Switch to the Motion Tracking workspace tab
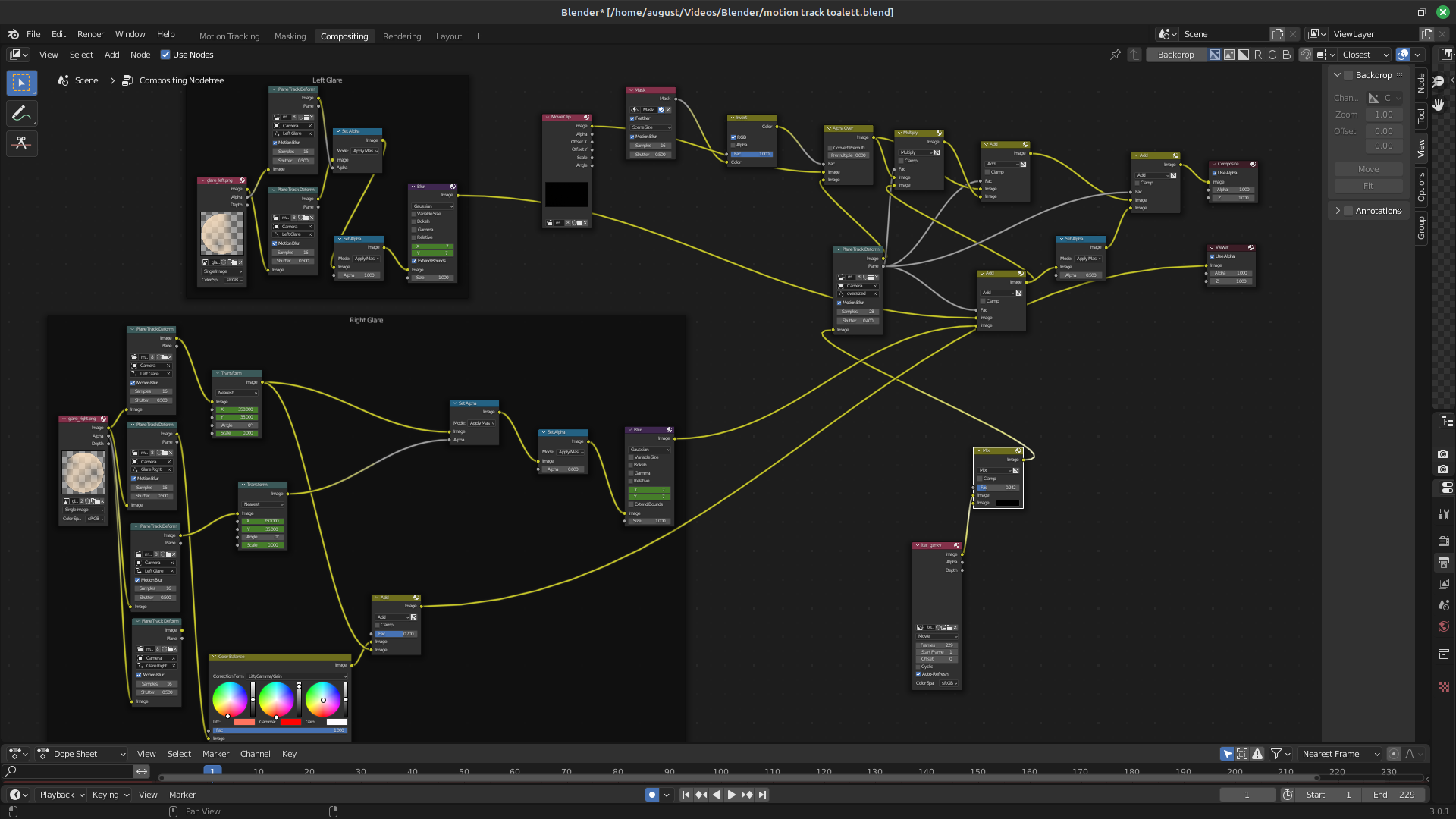 click(x=229, y=36)
